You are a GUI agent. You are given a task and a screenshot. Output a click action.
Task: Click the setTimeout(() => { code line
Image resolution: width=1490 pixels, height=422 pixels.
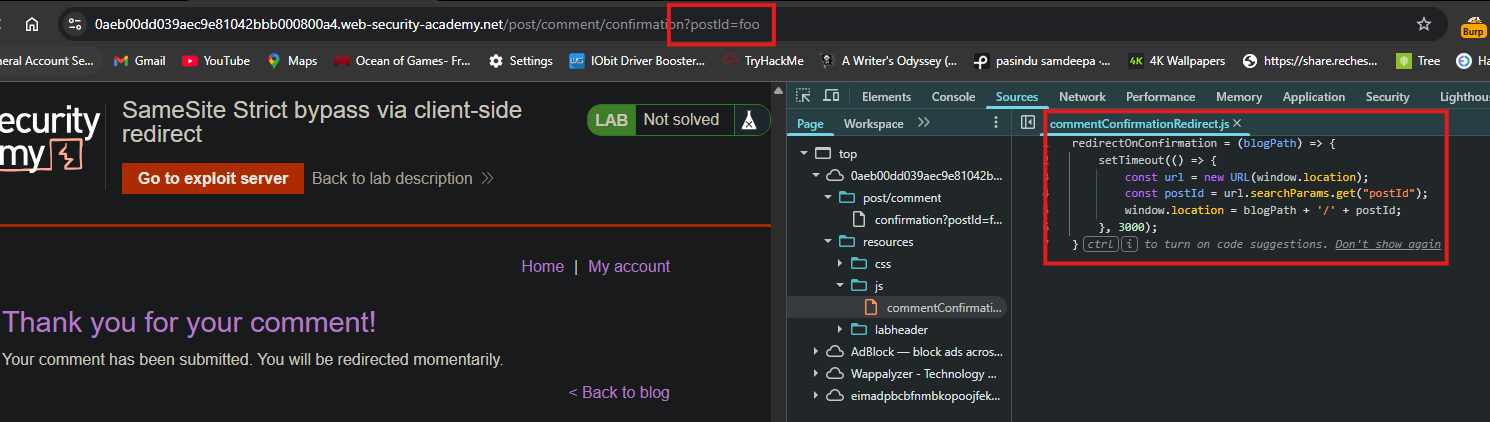point(1157,160)
